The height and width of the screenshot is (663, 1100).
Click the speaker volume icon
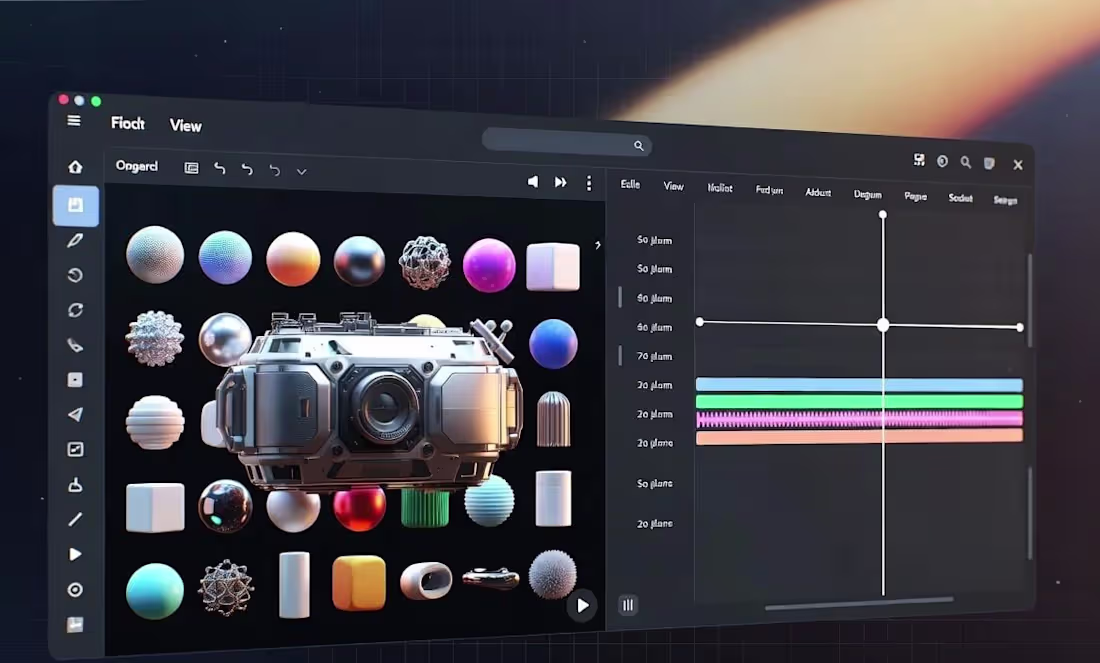[x=533, y=182]
